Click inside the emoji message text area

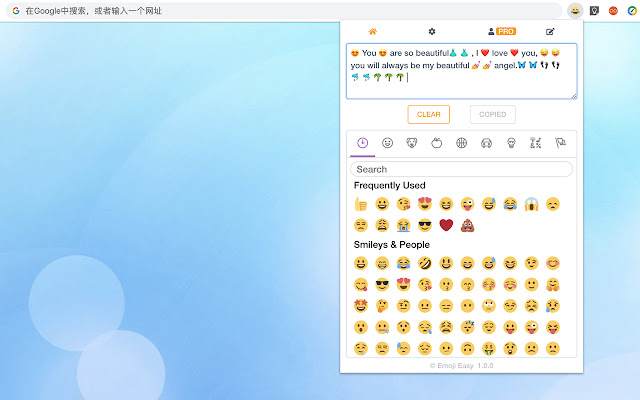(x=461, y=71)
